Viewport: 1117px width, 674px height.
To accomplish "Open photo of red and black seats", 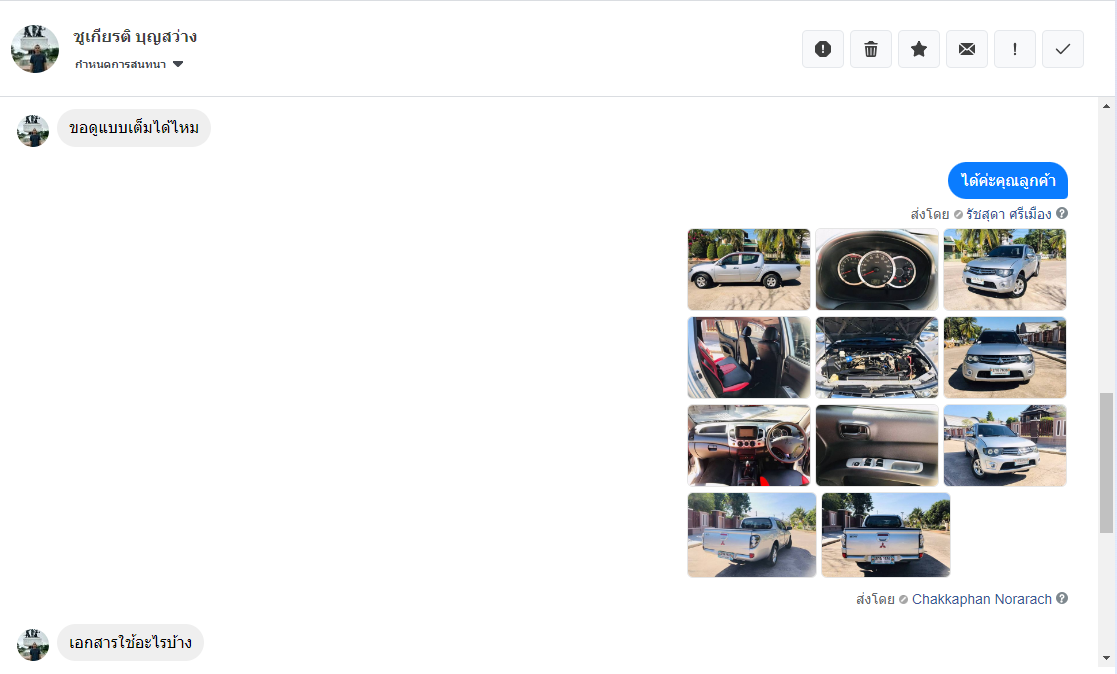I will click(x=749, y=358).
